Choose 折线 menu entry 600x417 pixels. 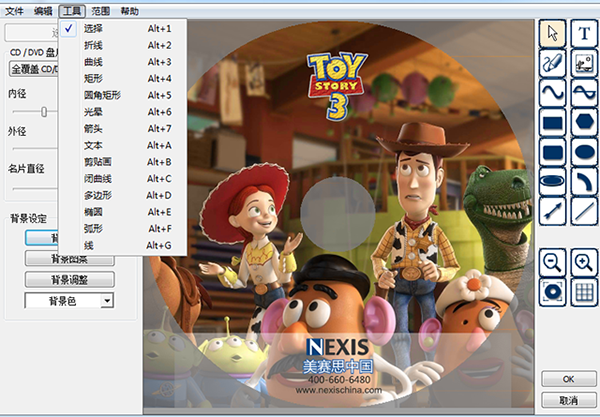pyautogui.click(x=122, y=45)
